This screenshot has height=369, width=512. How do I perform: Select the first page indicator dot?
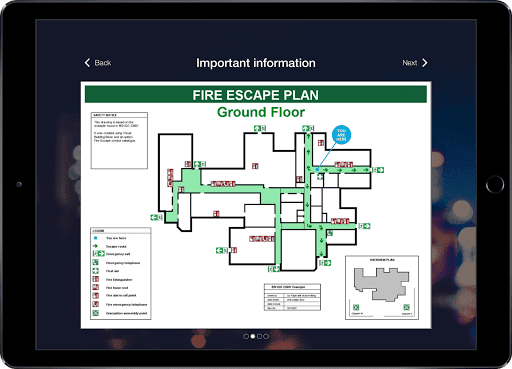(246, 336)
